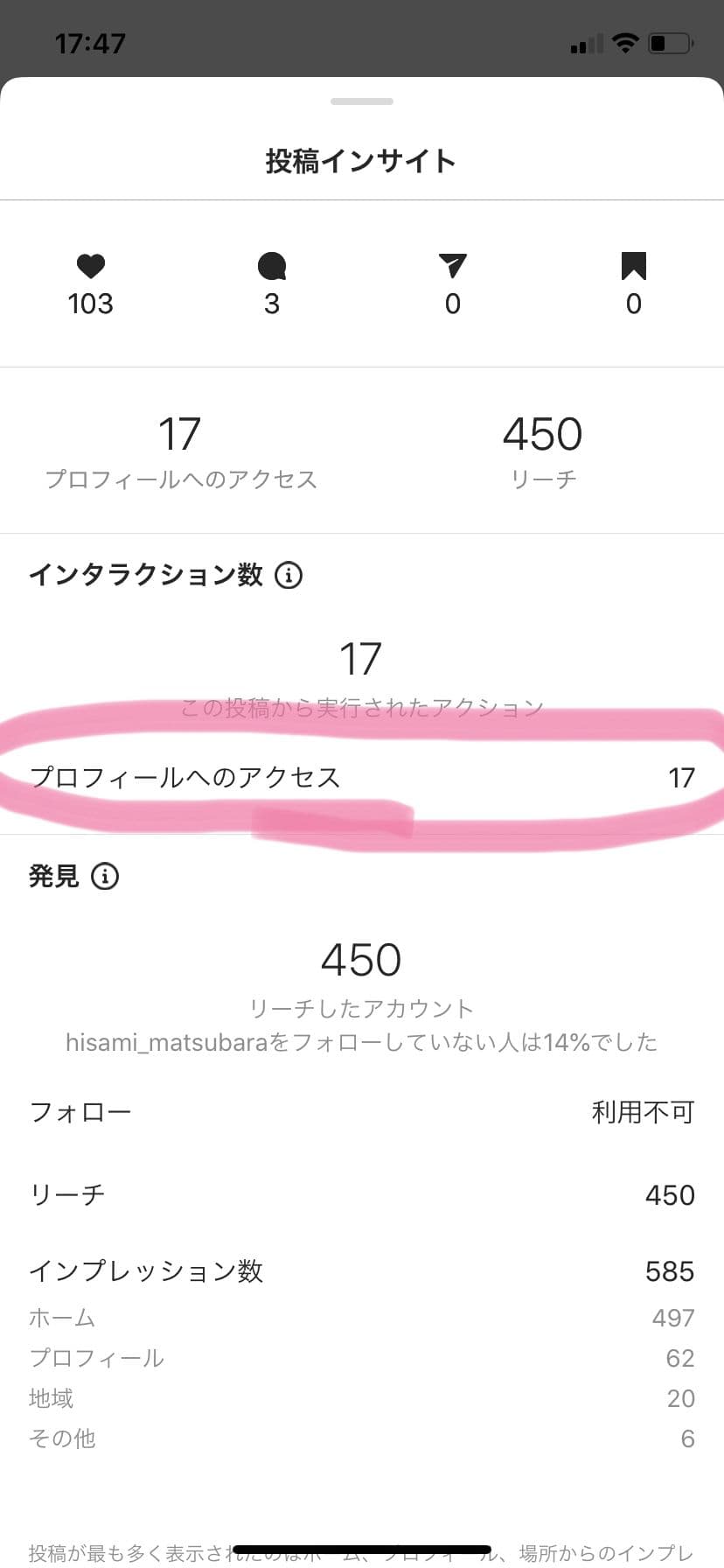Tap the Wi-Fi status icon
The width and height of the screenshot is (724, 1568).
[625, 43]
